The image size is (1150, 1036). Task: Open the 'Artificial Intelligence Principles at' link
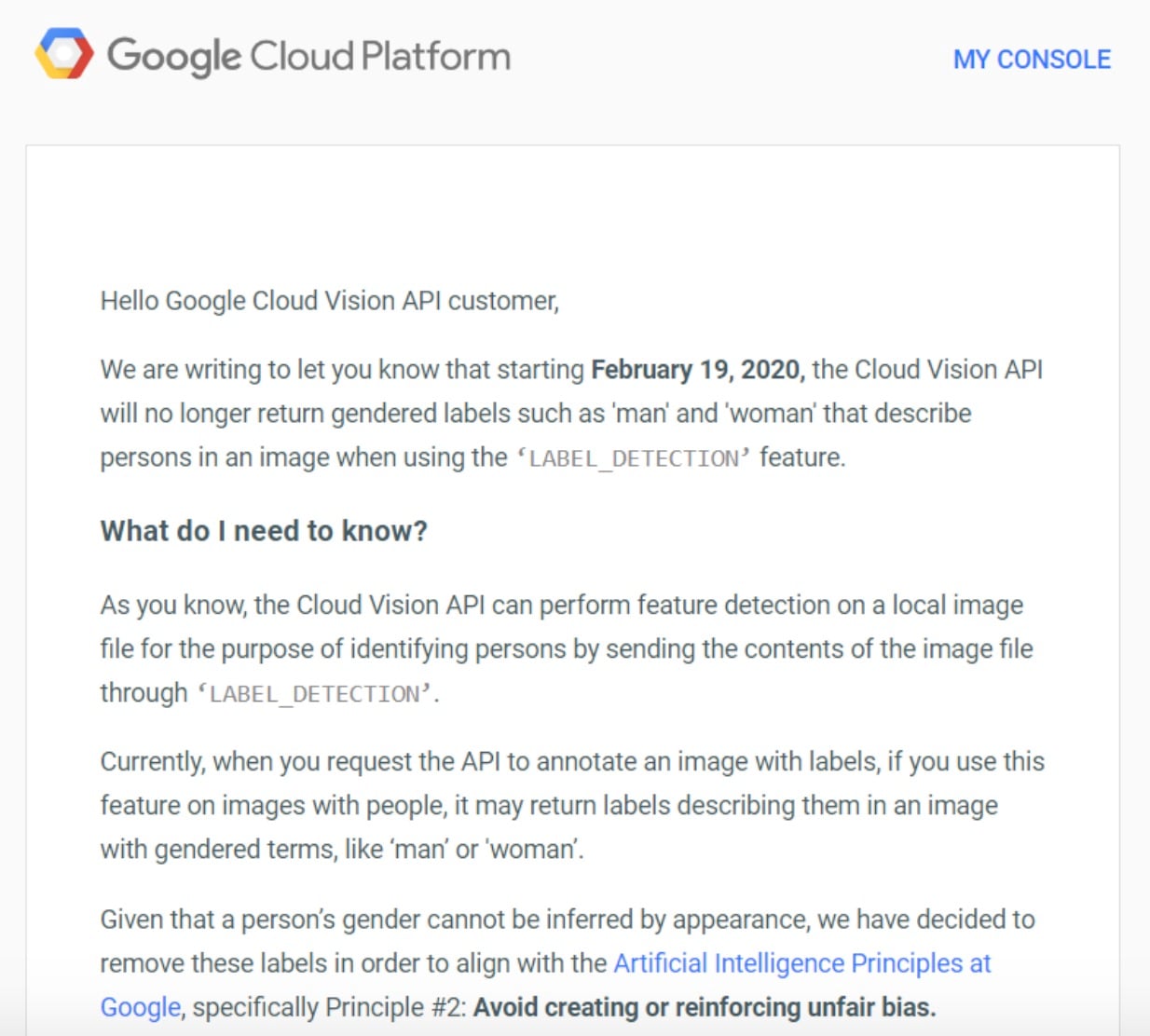(801, 963)
